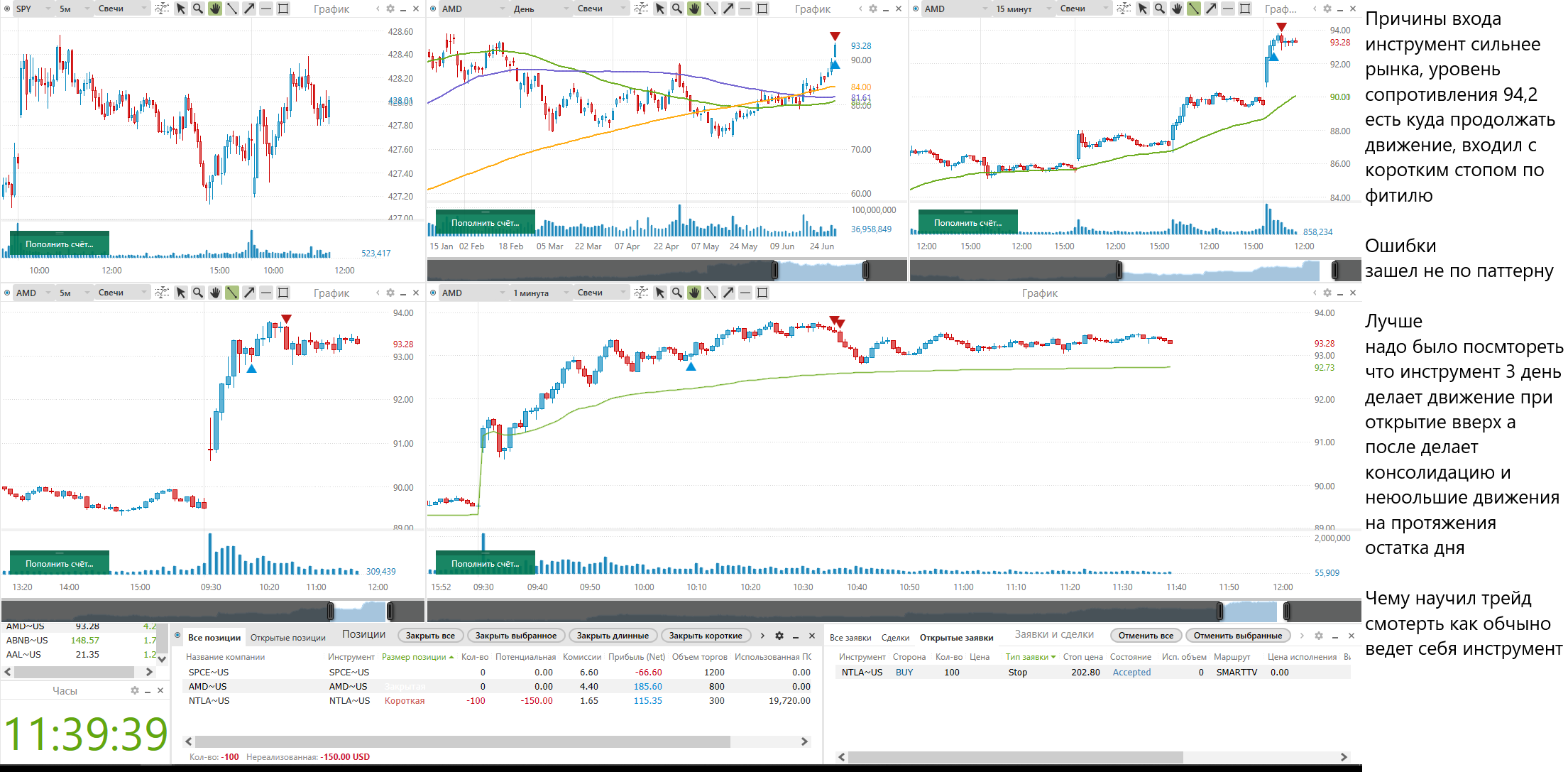Pick the arrow drawing tool in SPY chart
The height and width of the screenshot is (772, 1568).
[x=249, y=9]
